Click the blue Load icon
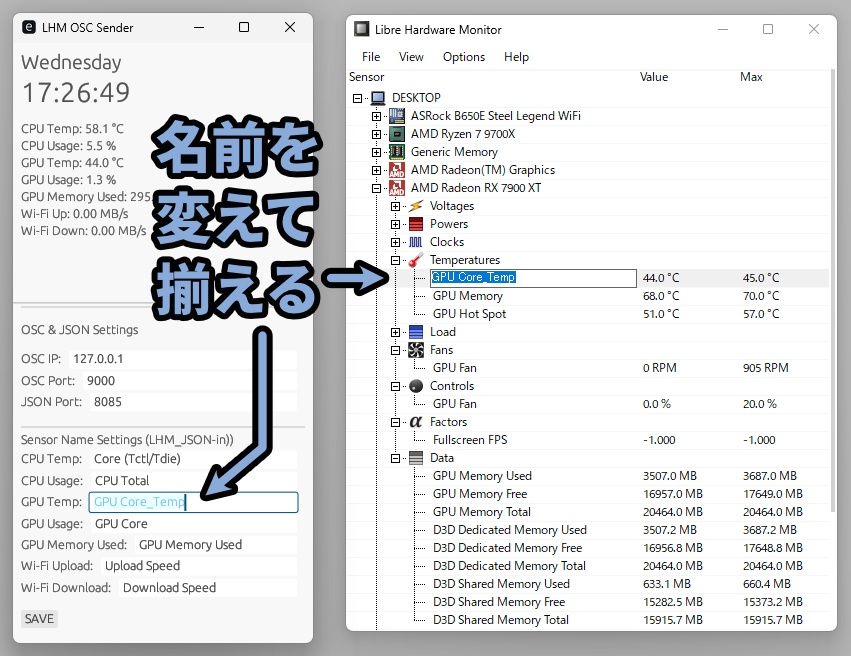Image resolution: width=851 pixels, height=656 pixels. pyautogui.click(x=416, y=332)
